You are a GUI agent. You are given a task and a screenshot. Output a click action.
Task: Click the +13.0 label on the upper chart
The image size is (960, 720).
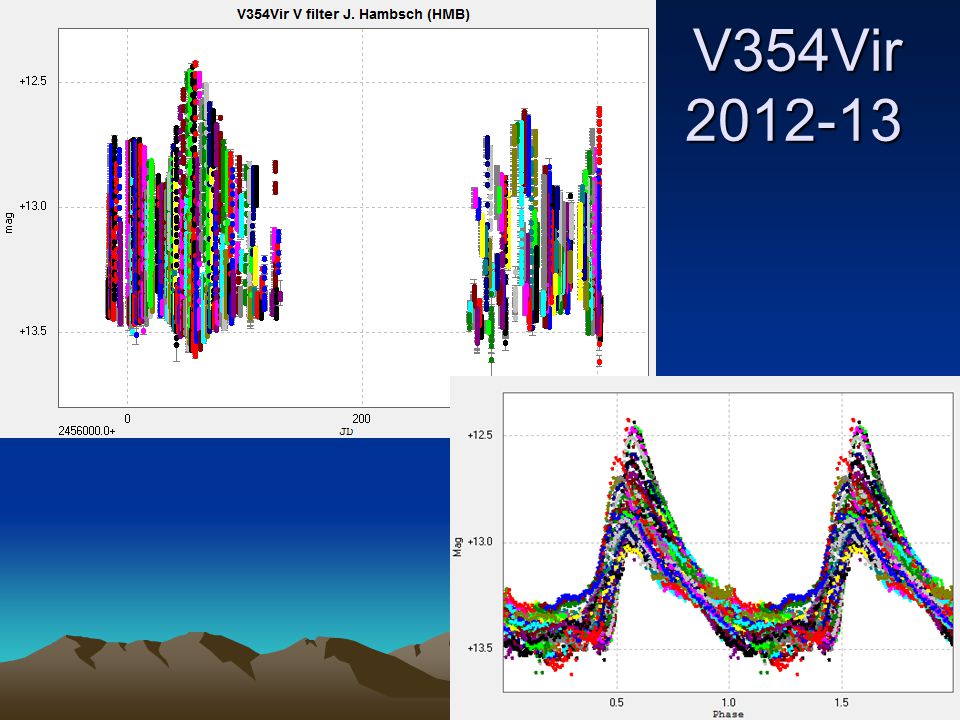pos(33,206)
